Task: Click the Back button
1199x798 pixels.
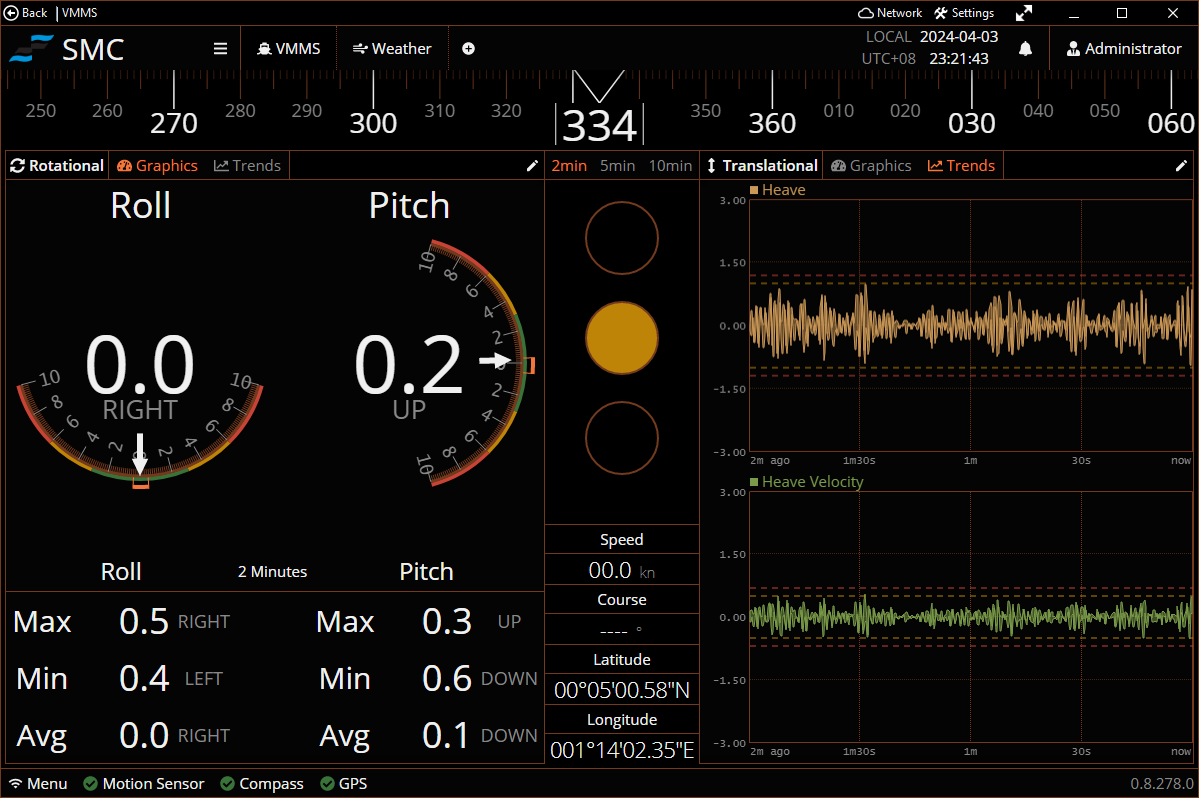Action: [x=26, y=13]
